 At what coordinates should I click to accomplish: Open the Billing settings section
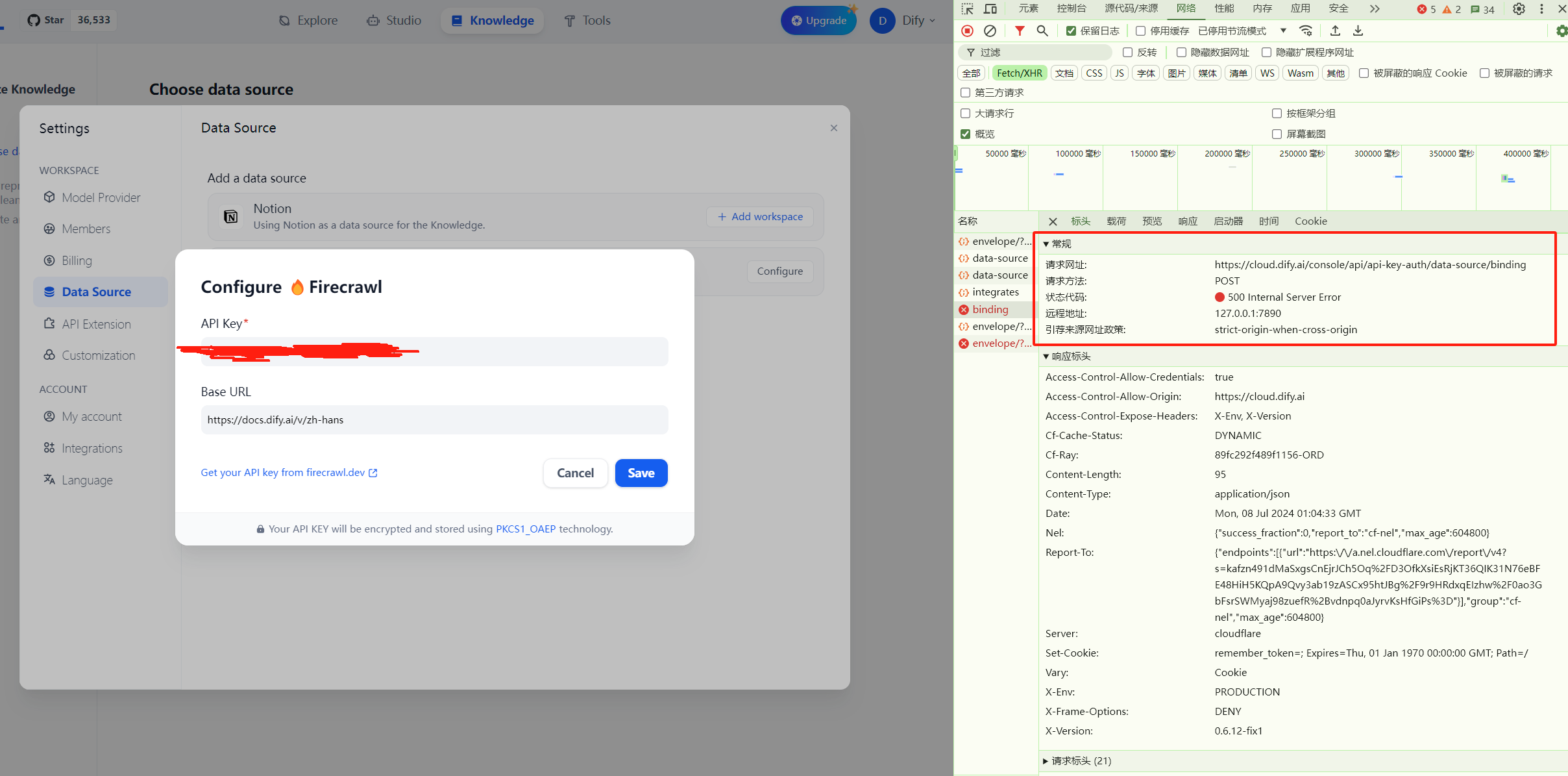101,260
